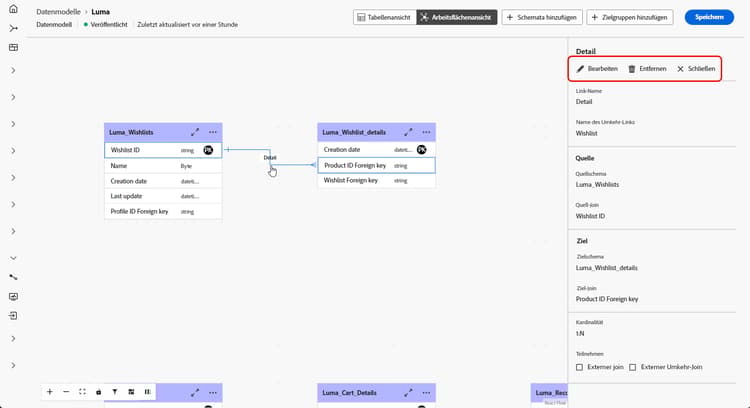Switch to Tabellenansicht view
The width and height of the screenshot is (750, 408).
click(385, 17)
